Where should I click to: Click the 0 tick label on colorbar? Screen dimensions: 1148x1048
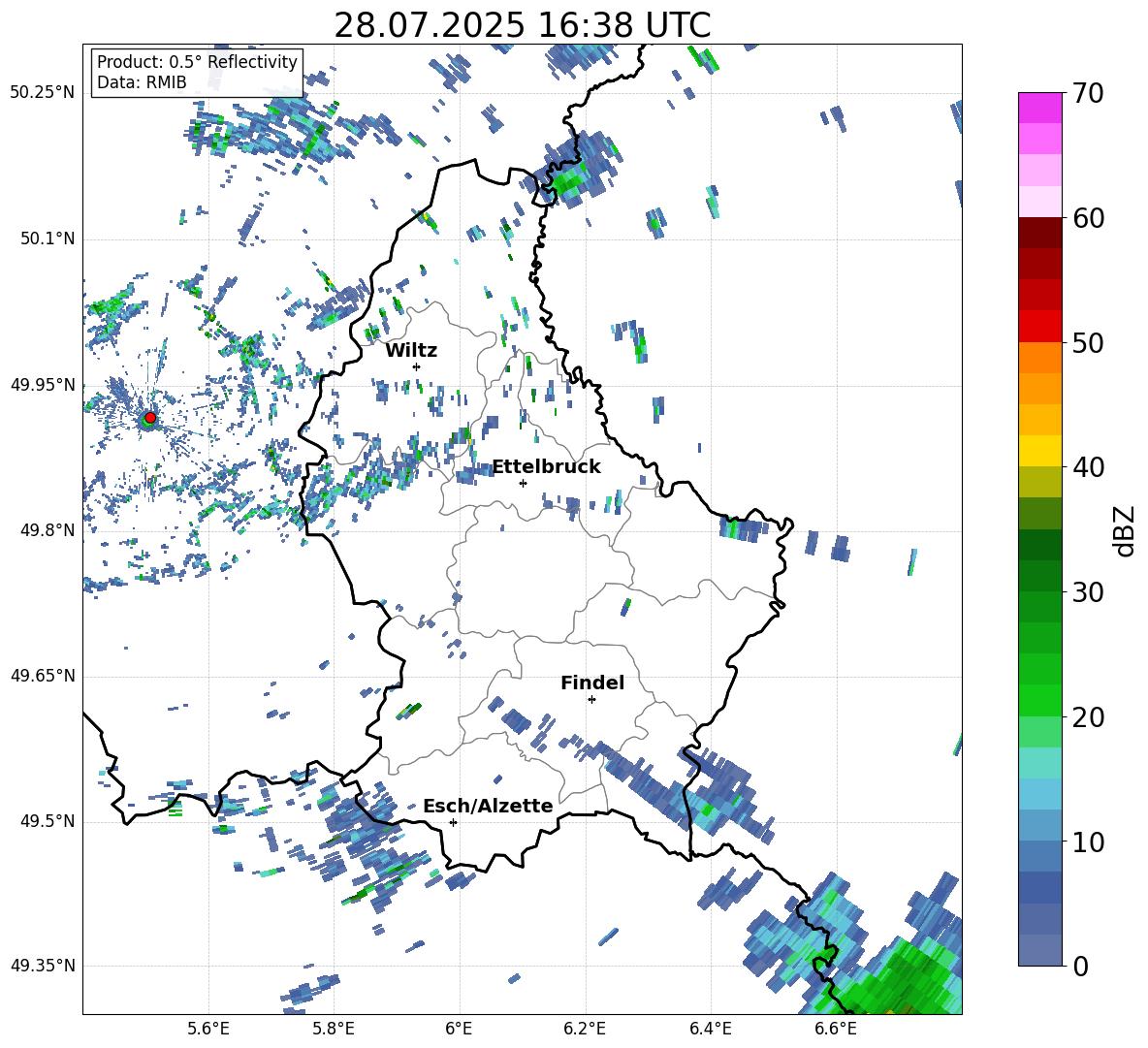click(1080, 967)
